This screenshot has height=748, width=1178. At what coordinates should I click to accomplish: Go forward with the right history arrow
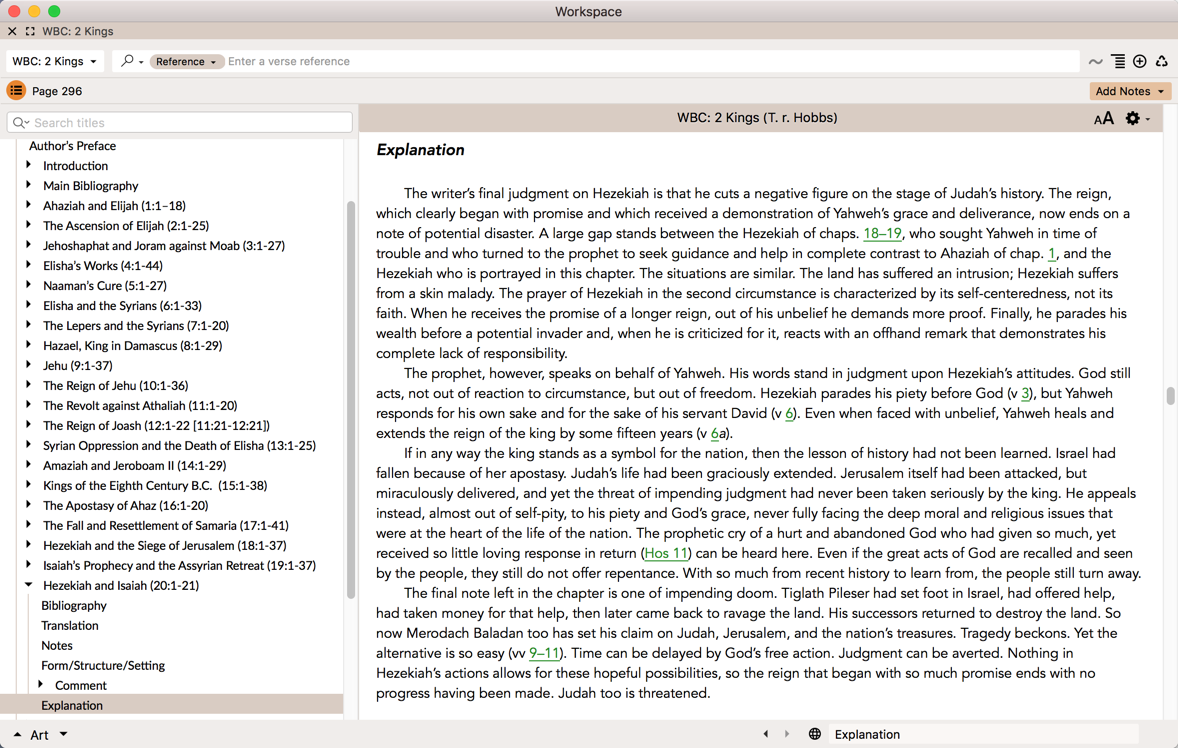787,734
